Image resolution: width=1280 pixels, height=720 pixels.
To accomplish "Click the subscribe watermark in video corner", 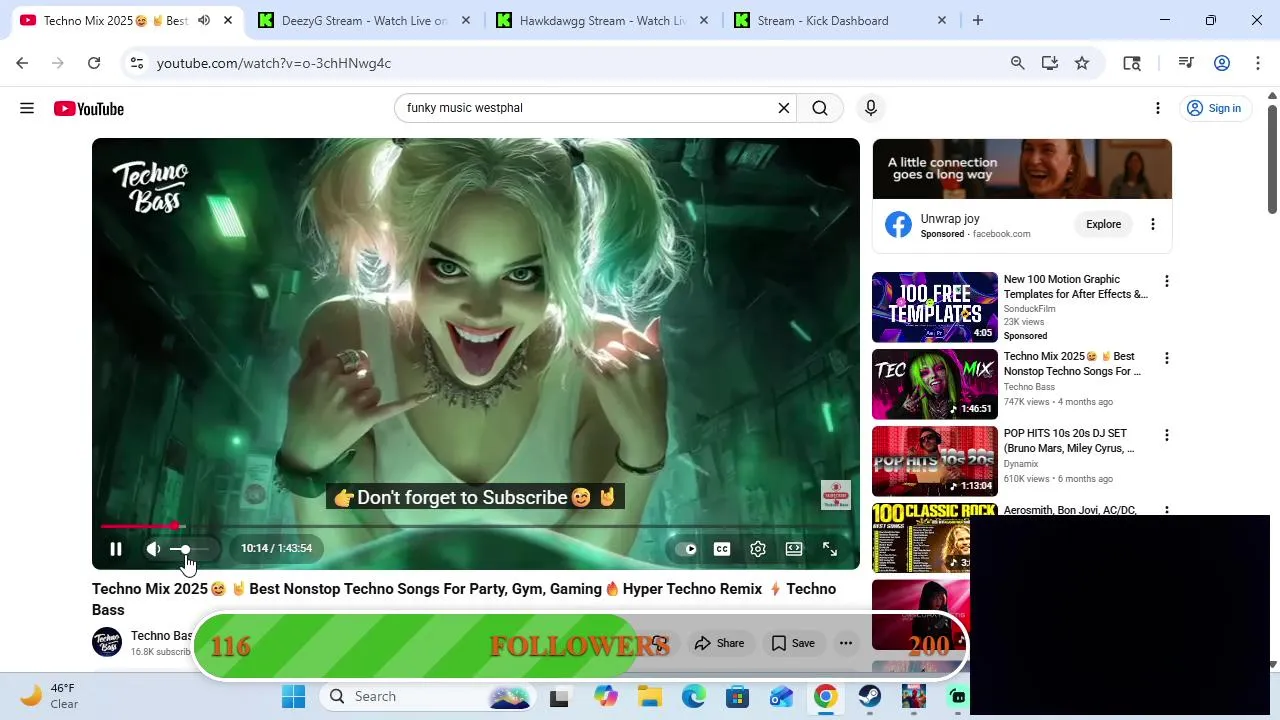I will [836, 495].
